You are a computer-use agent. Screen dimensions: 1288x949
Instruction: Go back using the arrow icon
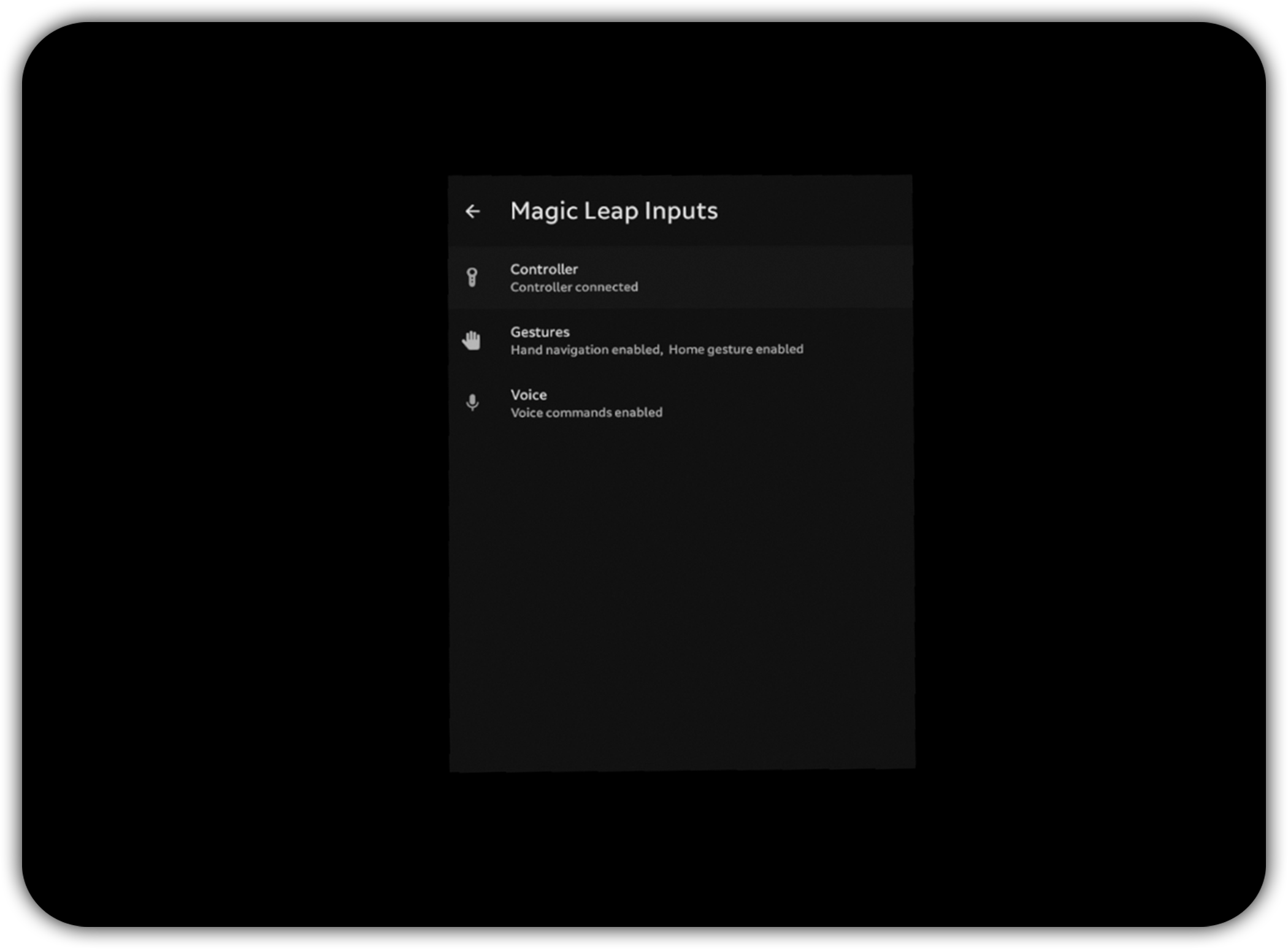pos(472,212)
